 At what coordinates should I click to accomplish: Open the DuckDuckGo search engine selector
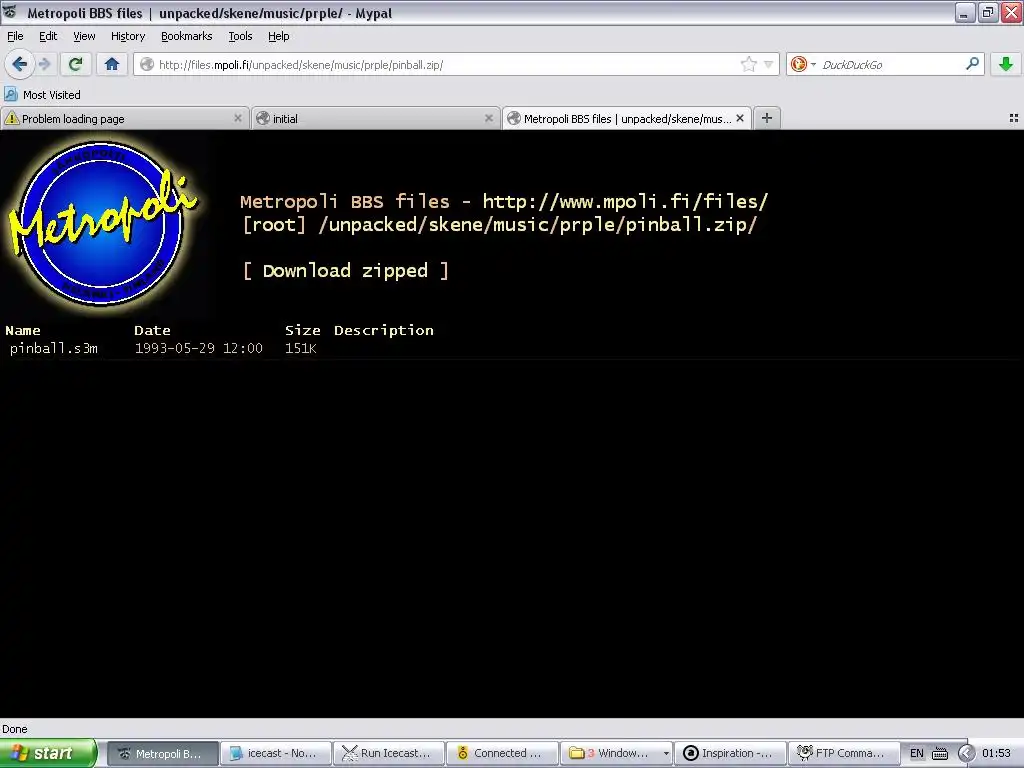click(803, 64)
